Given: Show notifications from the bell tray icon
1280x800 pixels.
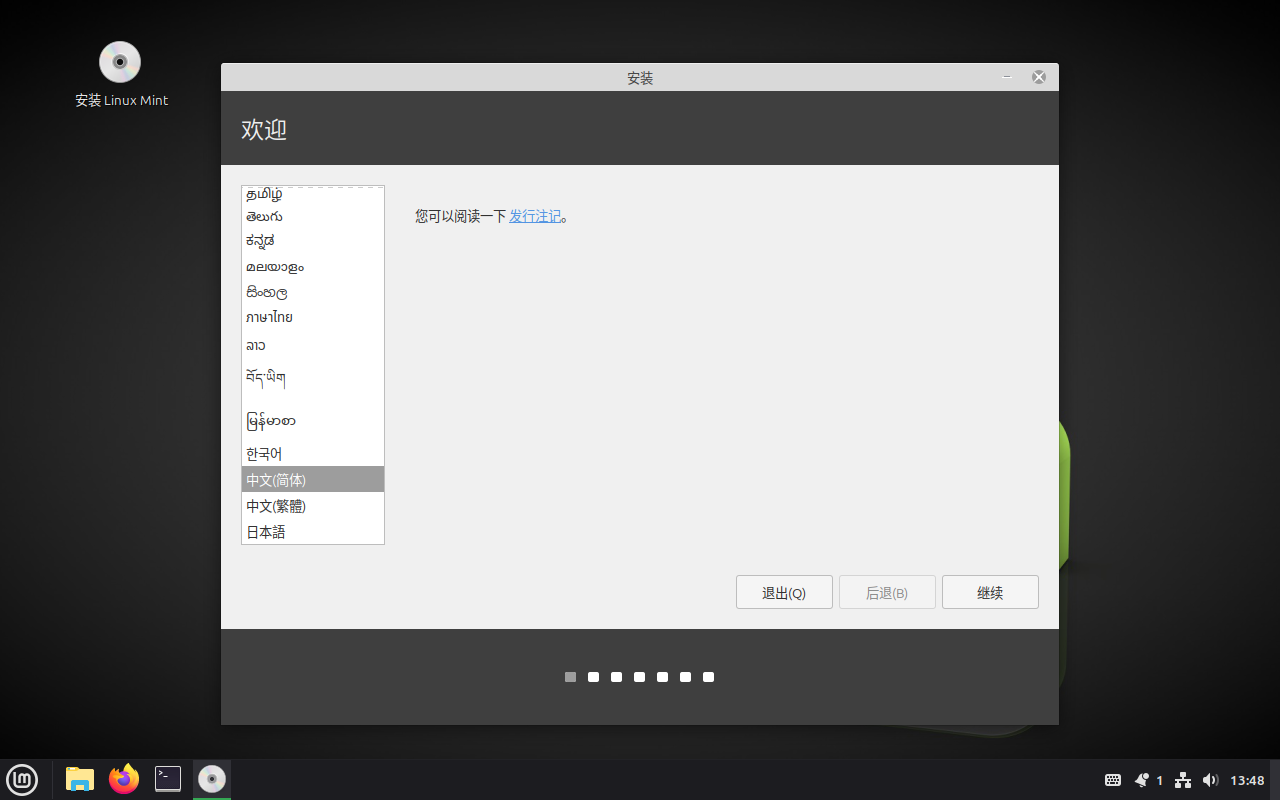Looking at the screenshot, I should pos(1142,780).
